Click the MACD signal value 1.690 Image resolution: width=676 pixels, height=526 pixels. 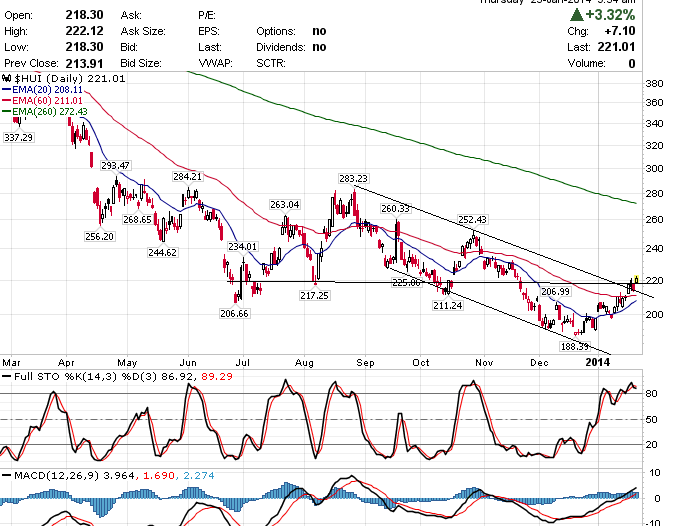159,476
